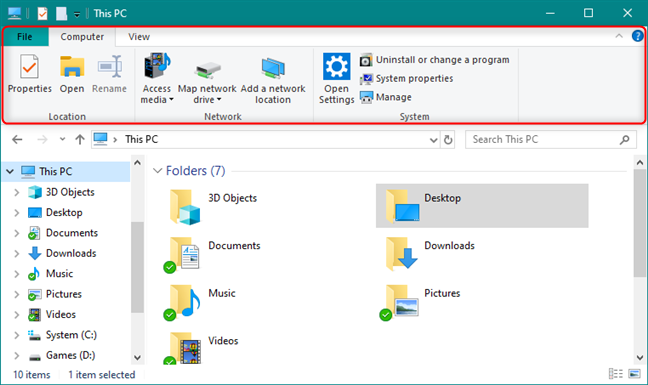Click navigation pane scroll down arrow
648x385 pixels.
(137, 357)
